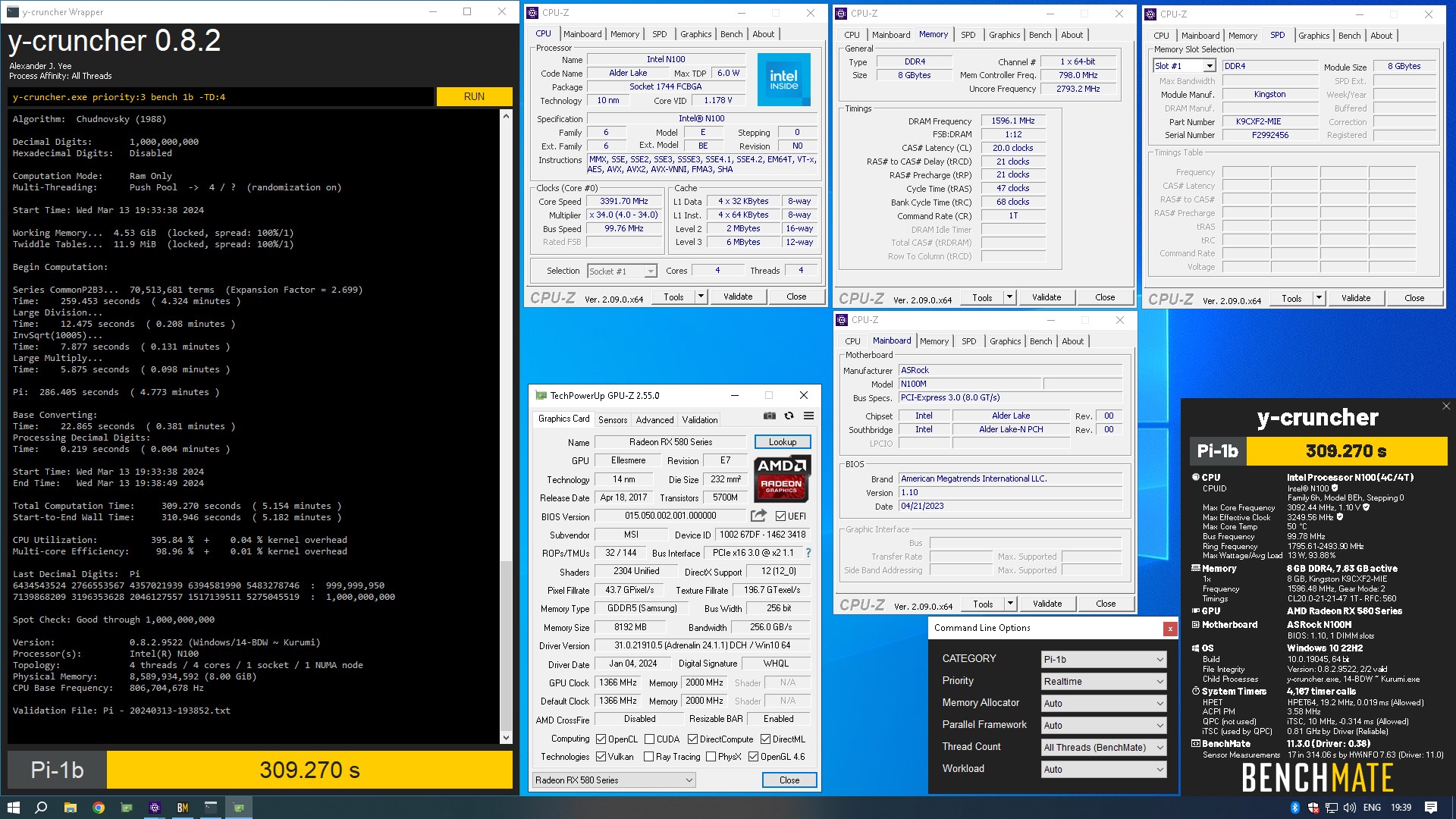Toggle the Ray Tracing checkbox

pos(648,757)
